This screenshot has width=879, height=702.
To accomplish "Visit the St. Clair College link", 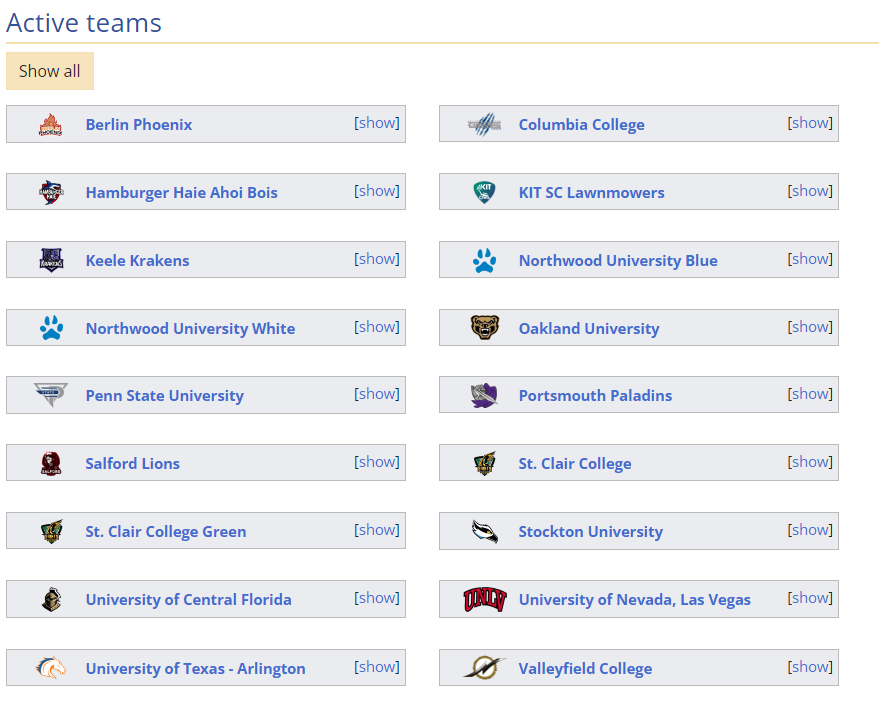I will point(575,463).
